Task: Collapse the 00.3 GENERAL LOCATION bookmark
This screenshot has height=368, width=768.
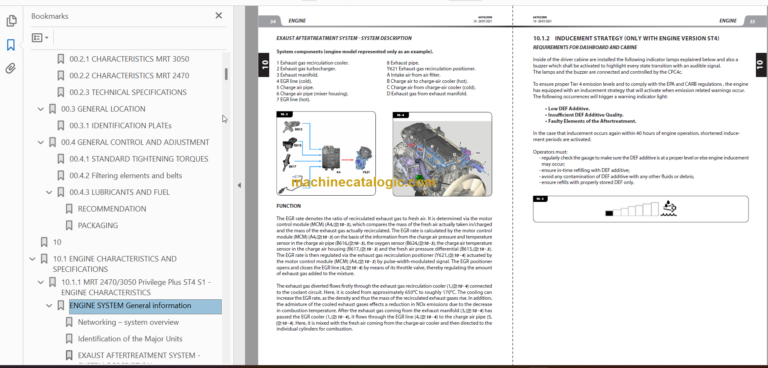Action: click(x=41, y=109)
